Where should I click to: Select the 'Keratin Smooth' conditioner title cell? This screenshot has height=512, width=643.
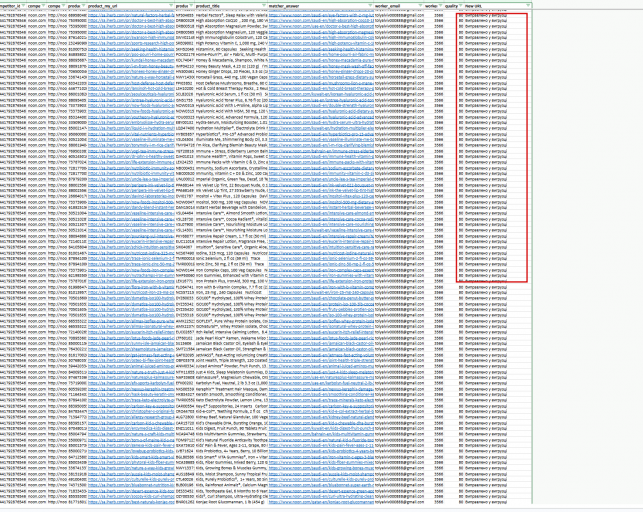232,394
